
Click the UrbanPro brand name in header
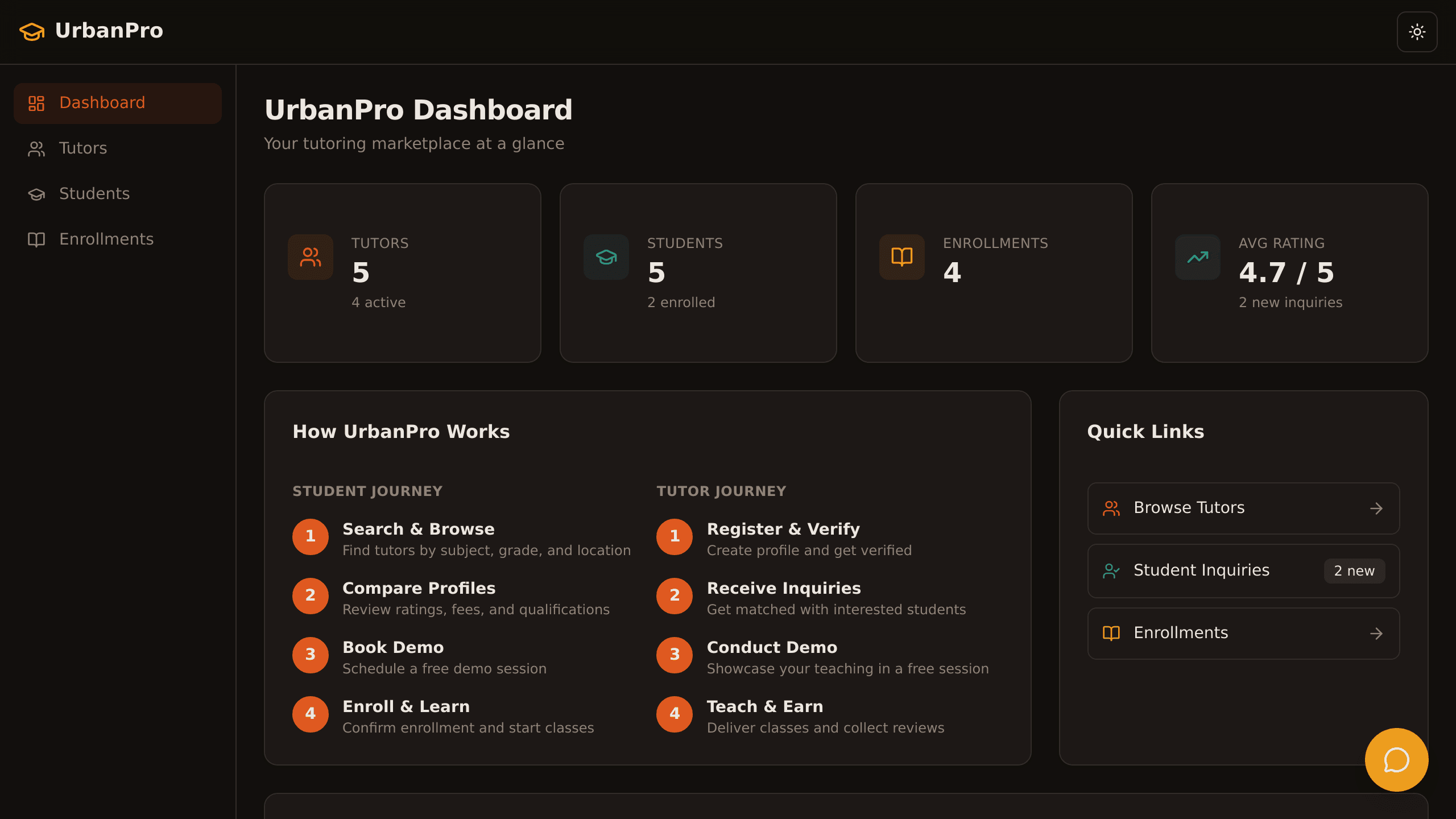coord(109,31)
